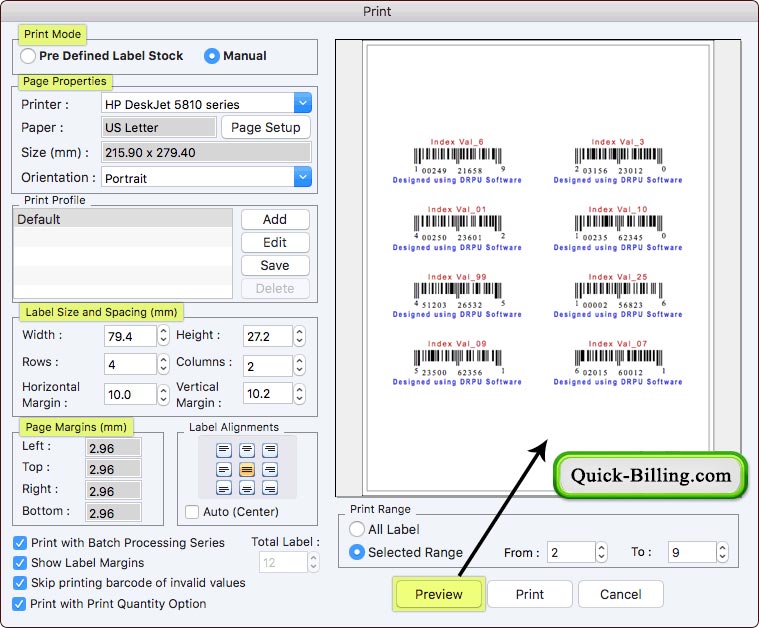
Task: Select bottom-center label alignment icon
Action: coord(247,488)
